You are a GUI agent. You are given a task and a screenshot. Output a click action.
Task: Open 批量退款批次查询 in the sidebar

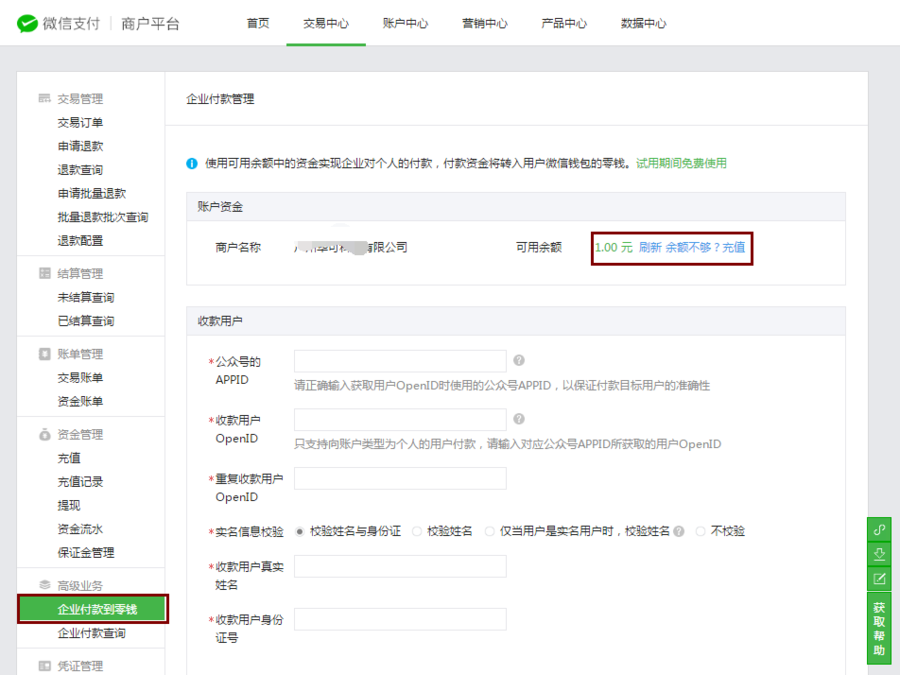(103, 217)
